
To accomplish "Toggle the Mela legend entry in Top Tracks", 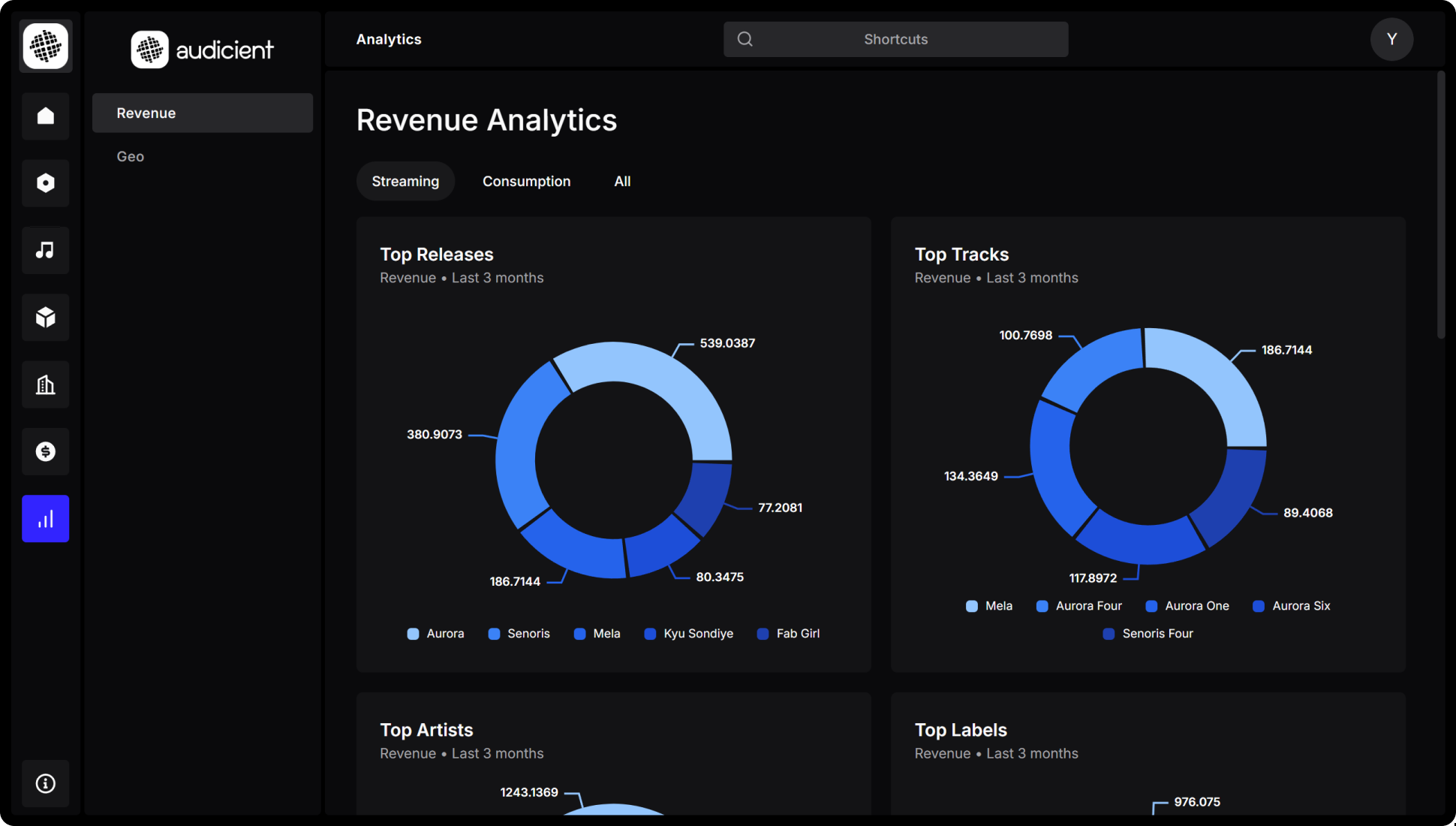I will click(988, 606).
